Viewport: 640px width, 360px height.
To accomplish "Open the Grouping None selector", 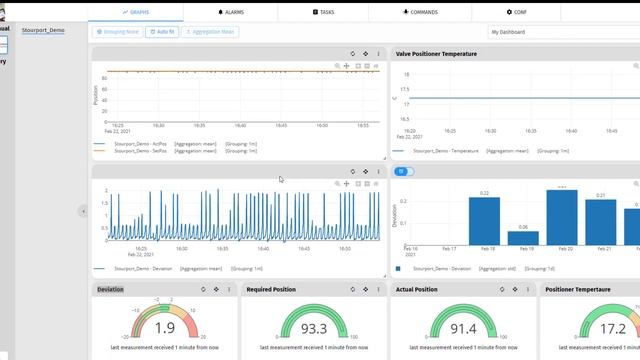I will pos(118,32).
